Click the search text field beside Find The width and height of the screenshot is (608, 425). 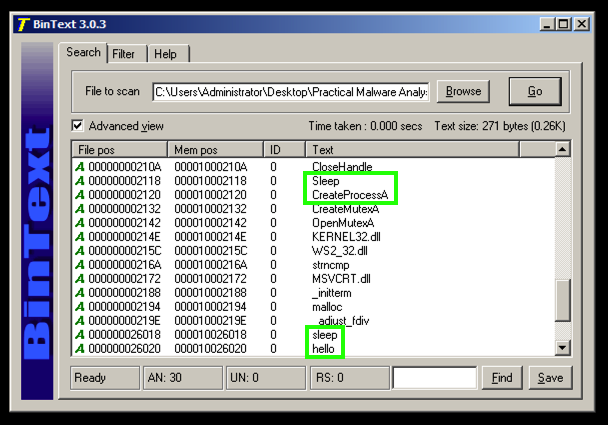click(x=435, y=378)
